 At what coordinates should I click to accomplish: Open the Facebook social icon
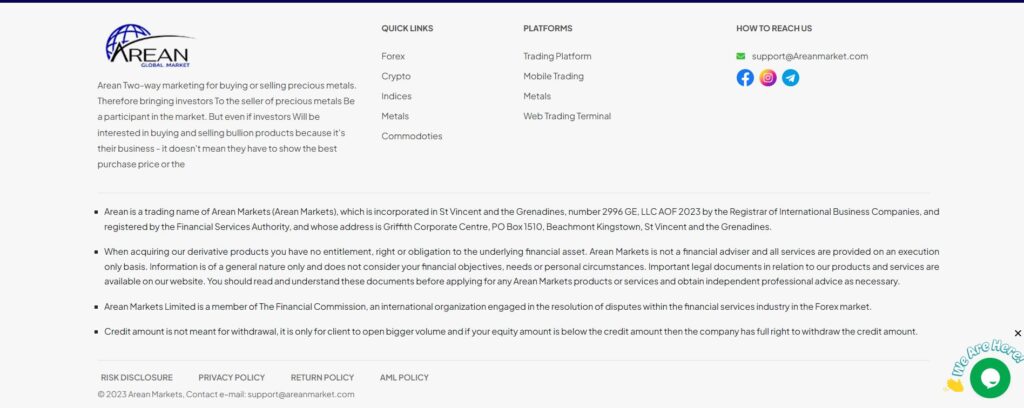pos(745,78)
